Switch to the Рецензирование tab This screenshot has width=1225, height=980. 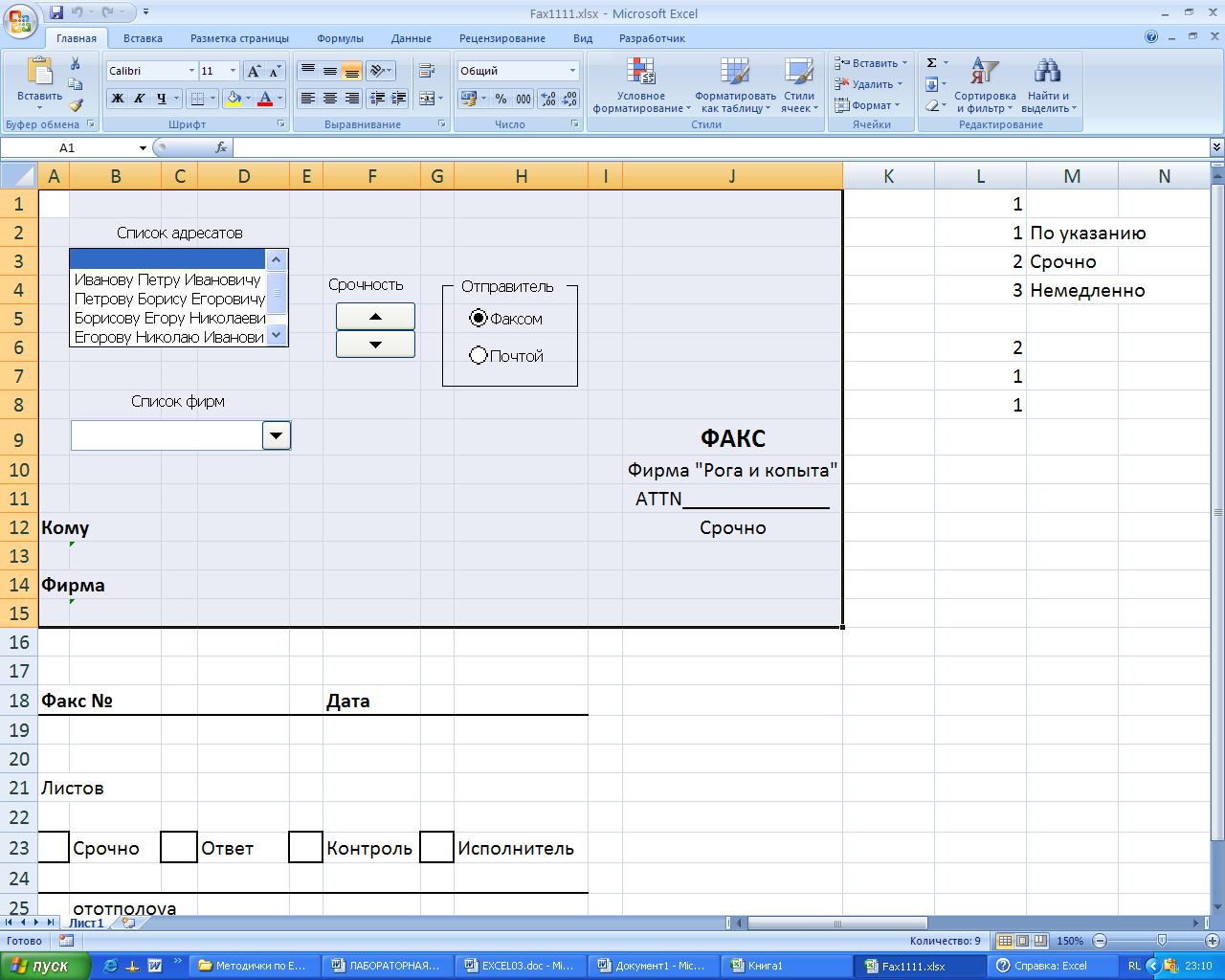[x=502, y=38]
